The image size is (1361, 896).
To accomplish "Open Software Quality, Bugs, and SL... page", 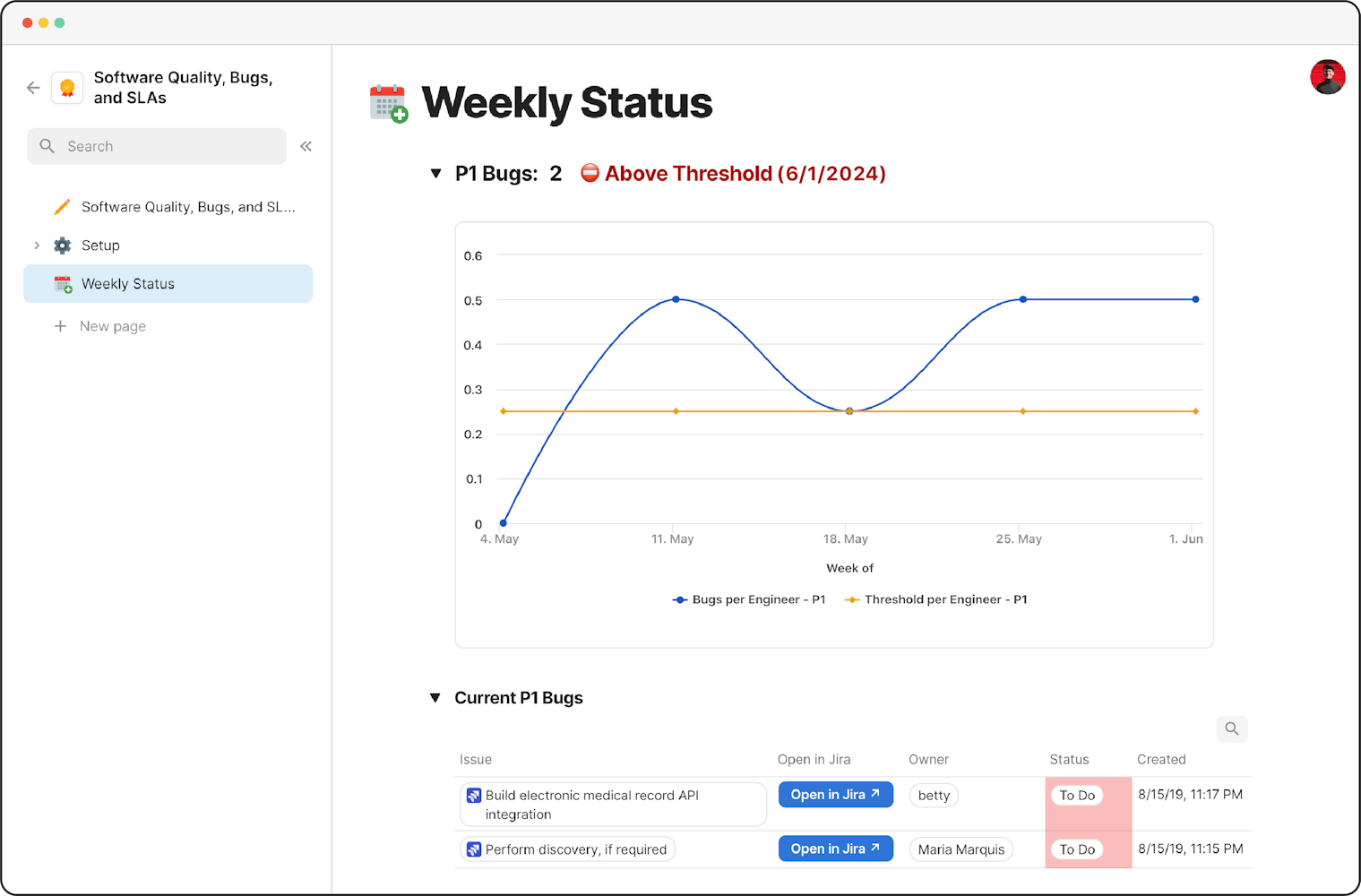I will pyautogui.click(x=187, y=207).
